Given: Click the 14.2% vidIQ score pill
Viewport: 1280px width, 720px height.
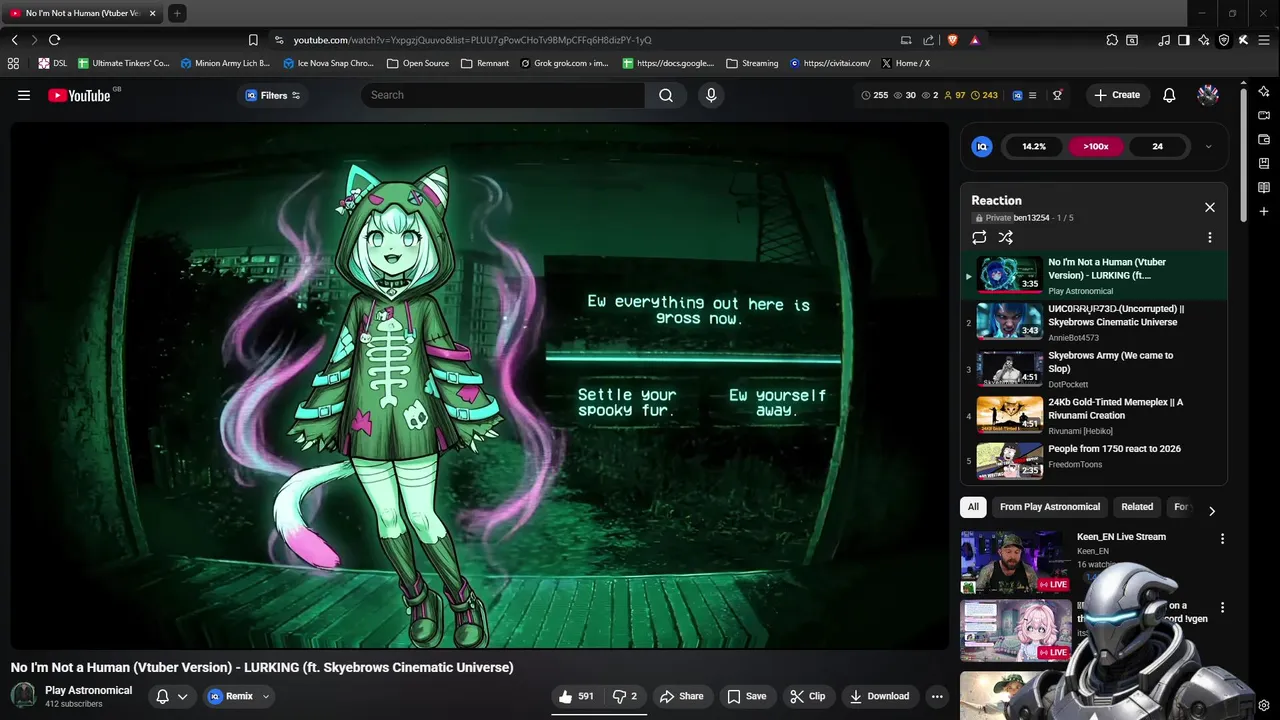Looking at the screenshot, I should click(1034, 146).
